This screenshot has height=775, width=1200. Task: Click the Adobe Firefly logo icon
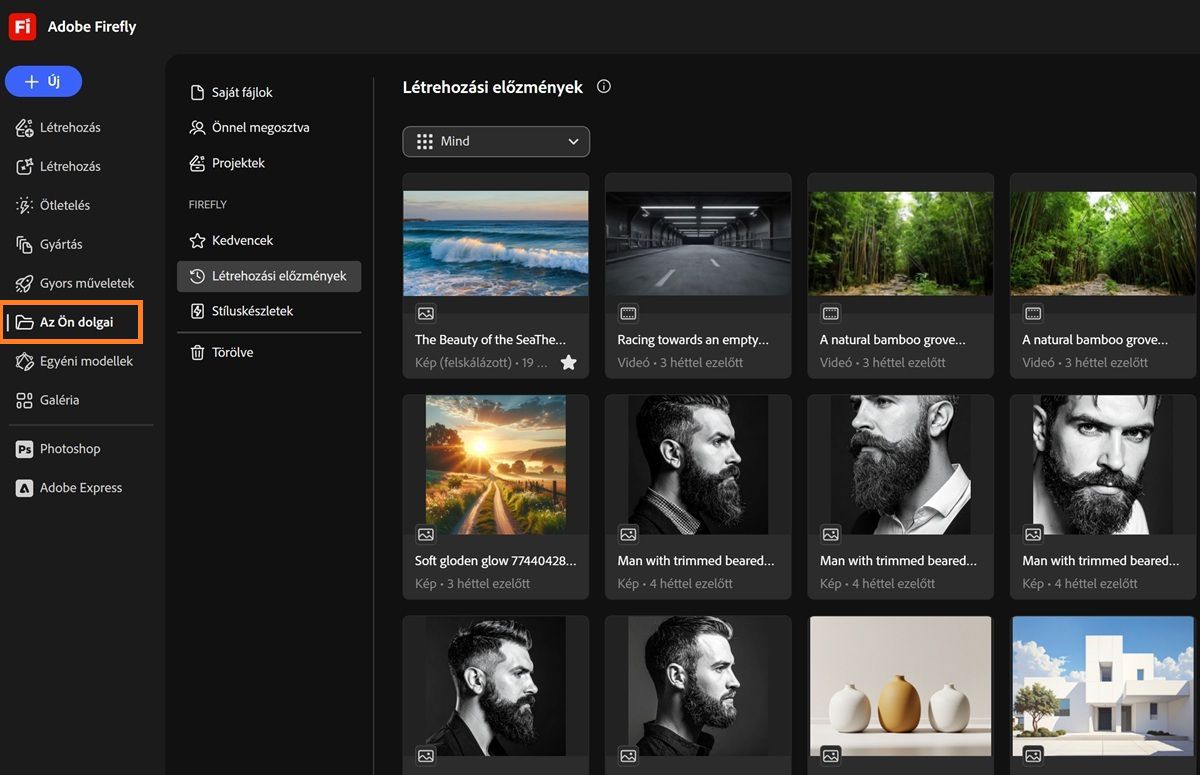23,27
